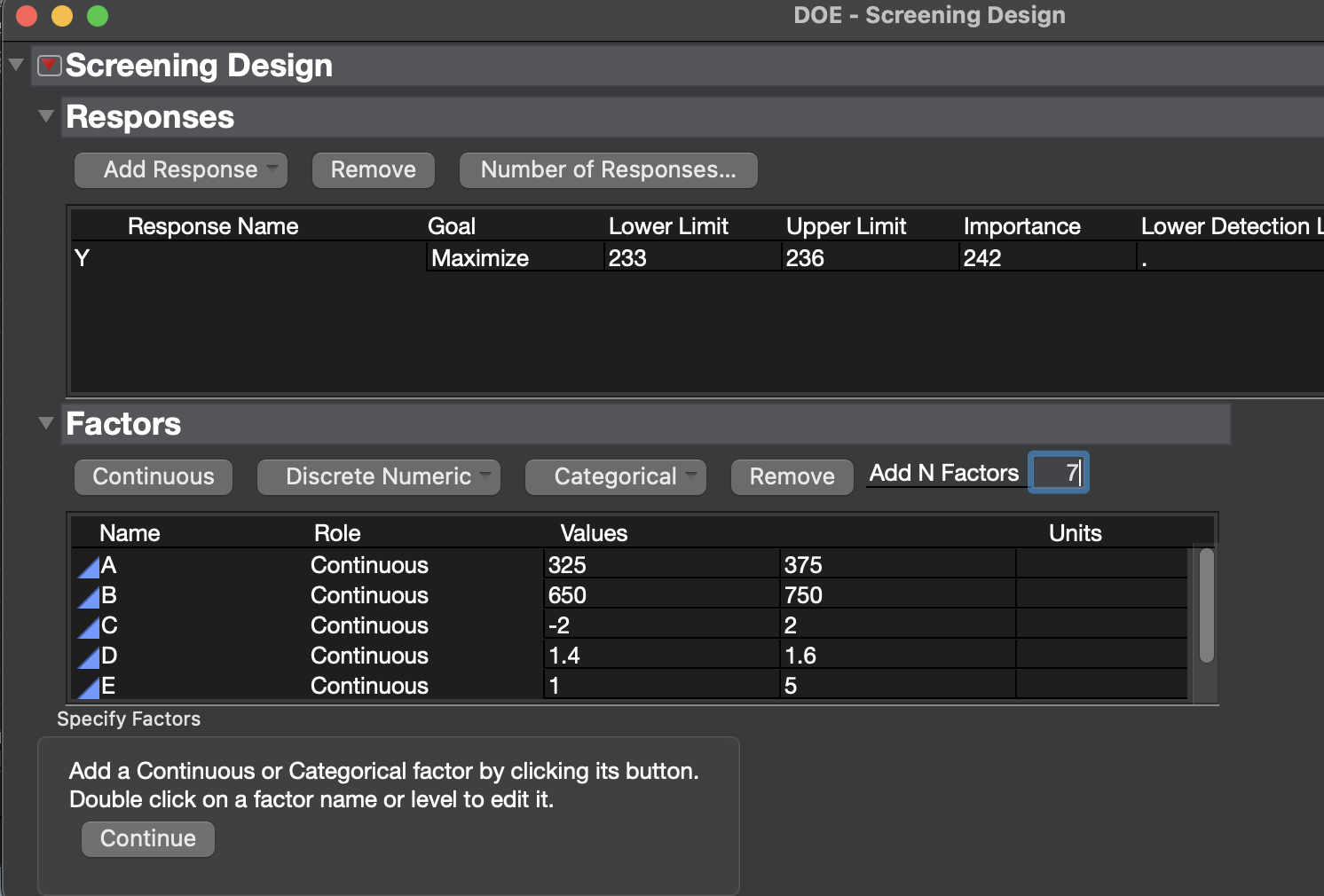1324x896 pixels.
Task: Click the Continue button
Action: [x=148, y=839]
